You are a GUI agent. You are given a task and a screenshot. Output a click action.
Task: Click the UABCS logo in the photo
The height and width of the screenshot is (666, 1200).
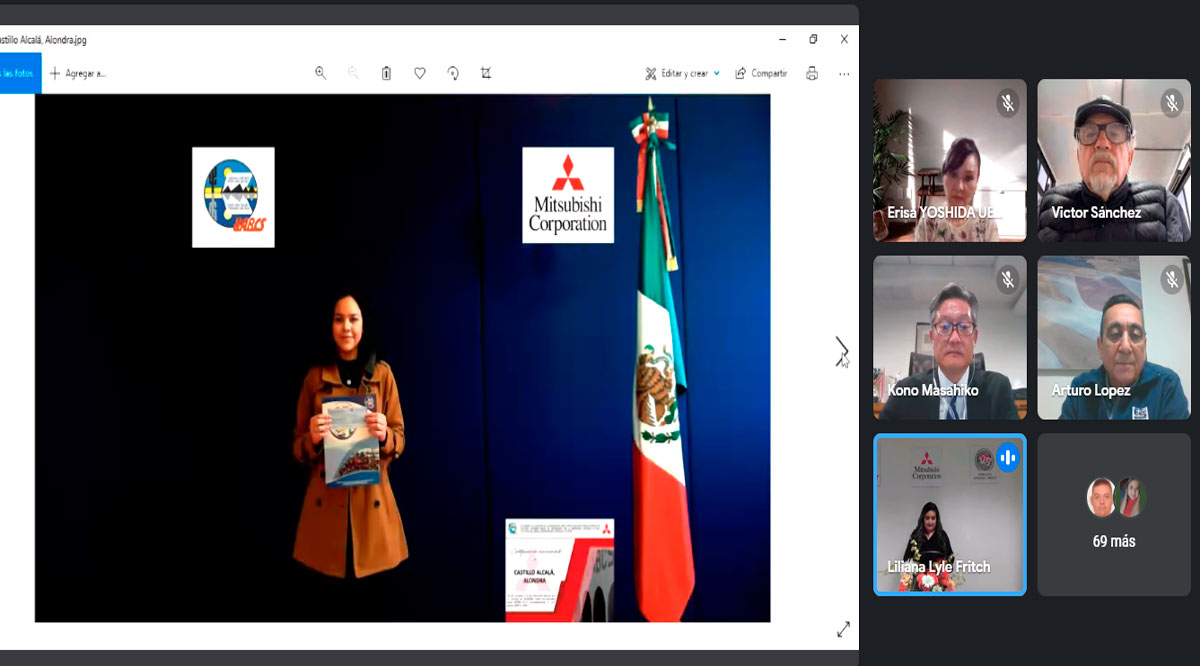233,197
